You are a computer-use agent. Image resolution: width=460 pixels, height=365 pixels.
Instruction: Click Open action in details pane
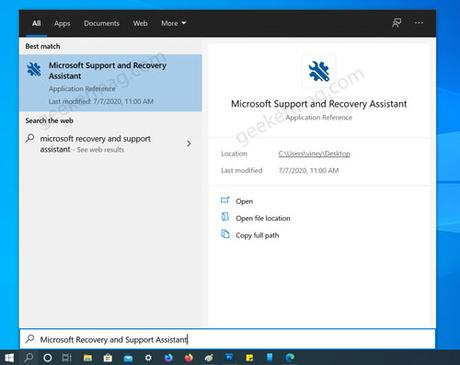pyautogui.click(x=244, y=201)
